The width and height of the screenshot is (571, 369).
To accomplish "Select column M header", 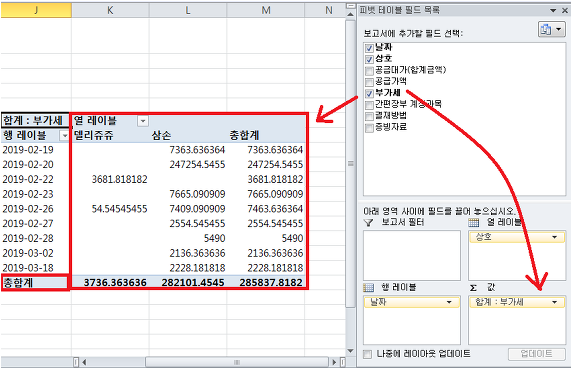I will click(x=265, y=10).
